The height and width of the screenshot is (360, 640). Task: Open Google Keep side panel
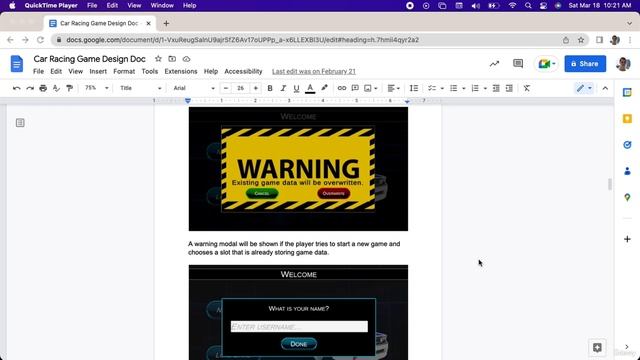(627, 119)
